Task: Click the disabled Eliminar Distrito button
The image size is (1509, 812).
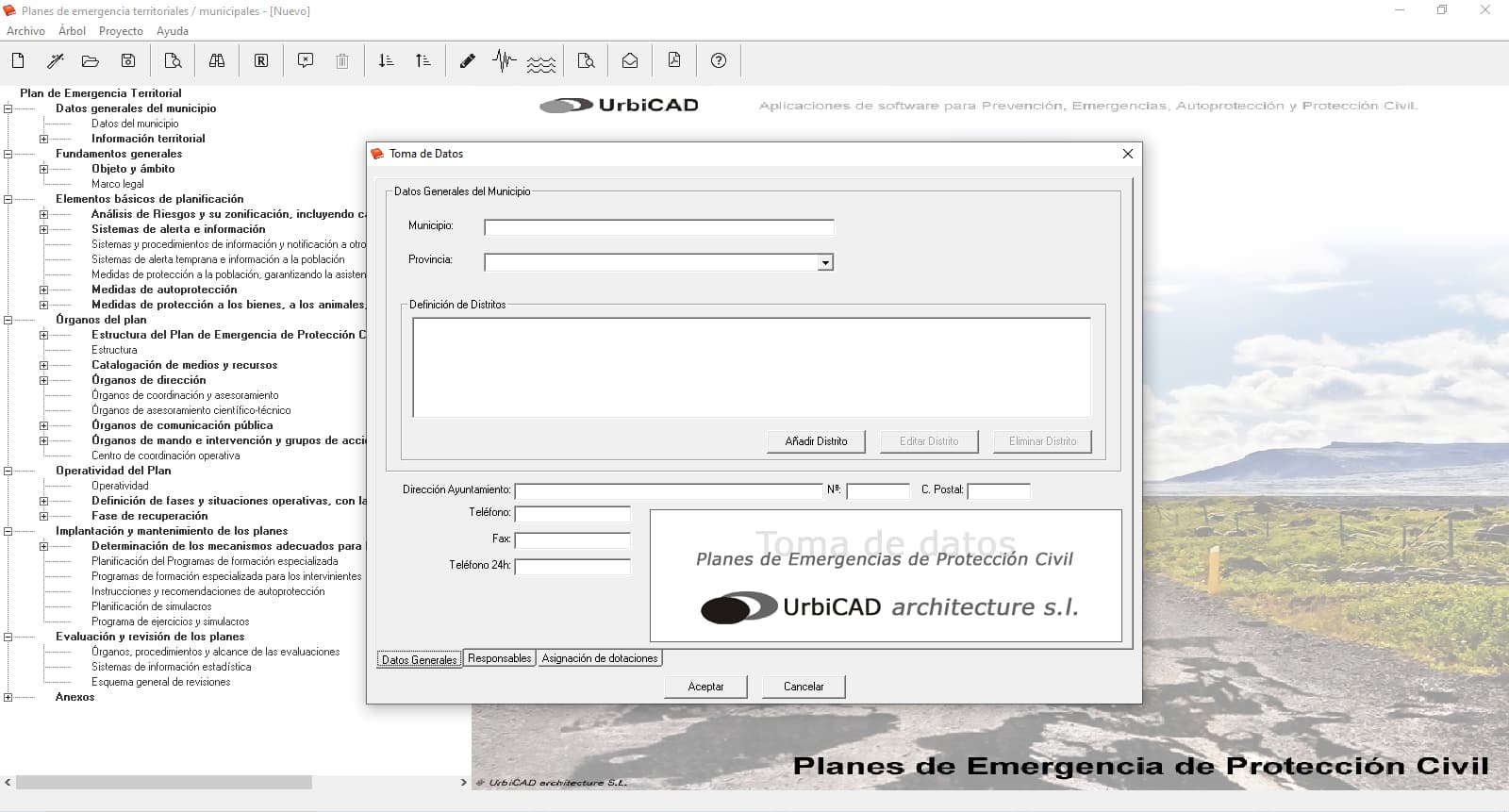Action: click(1042, 441)
